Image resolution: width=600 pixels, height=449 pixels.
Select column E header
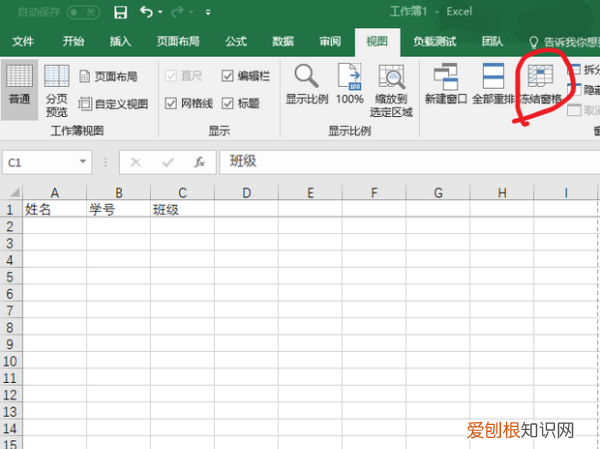pos(310,193)
